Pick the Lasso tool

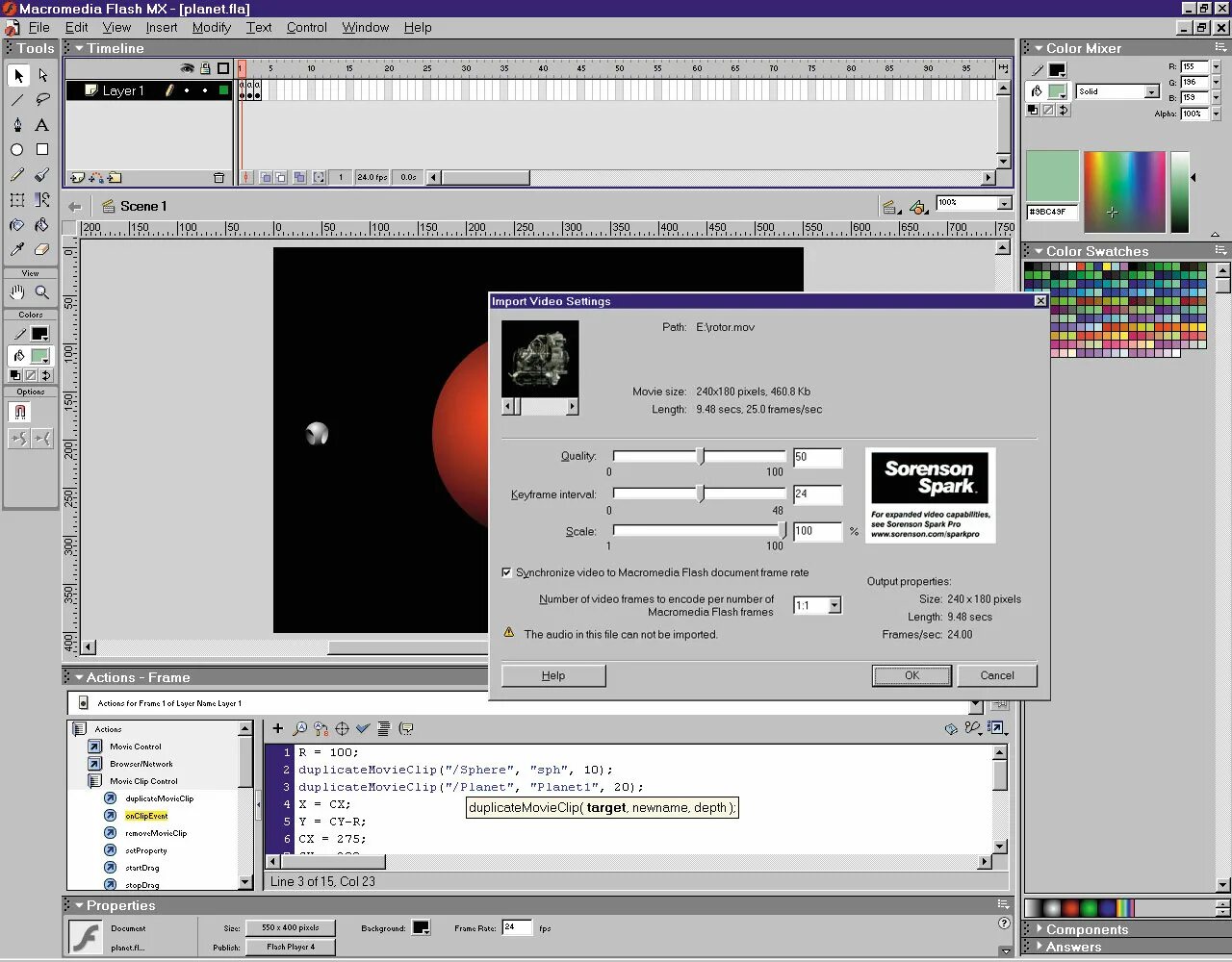click(x=42, y=100)
